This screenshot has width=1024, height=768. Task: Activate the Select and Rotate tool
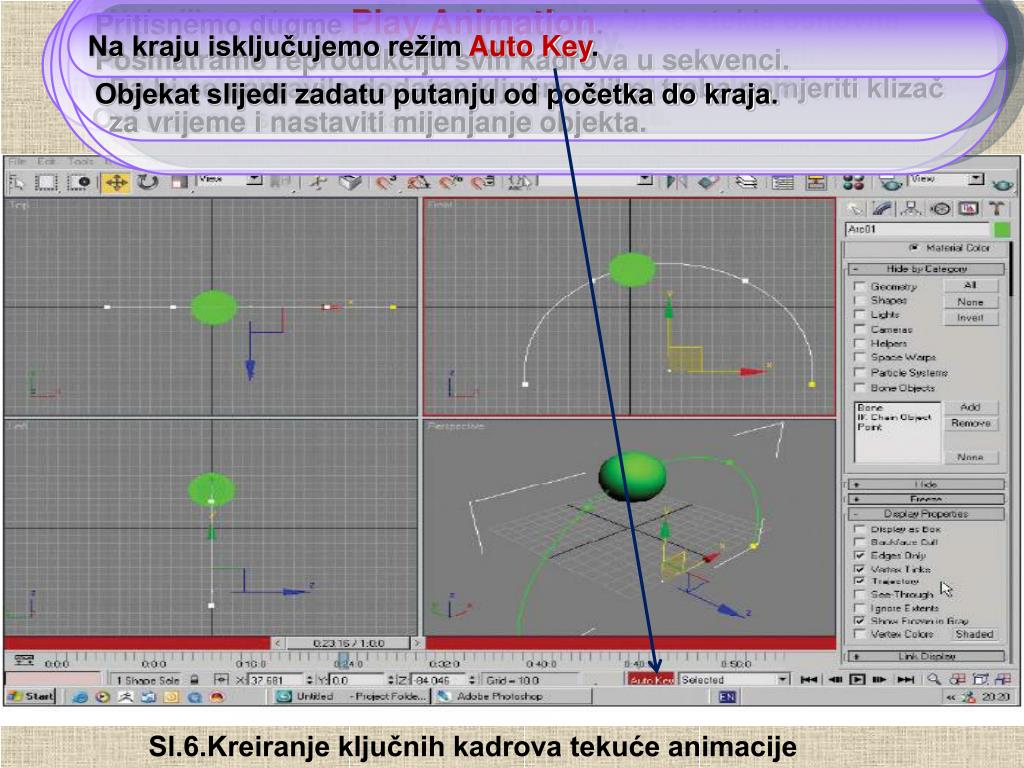coord(148,183)
